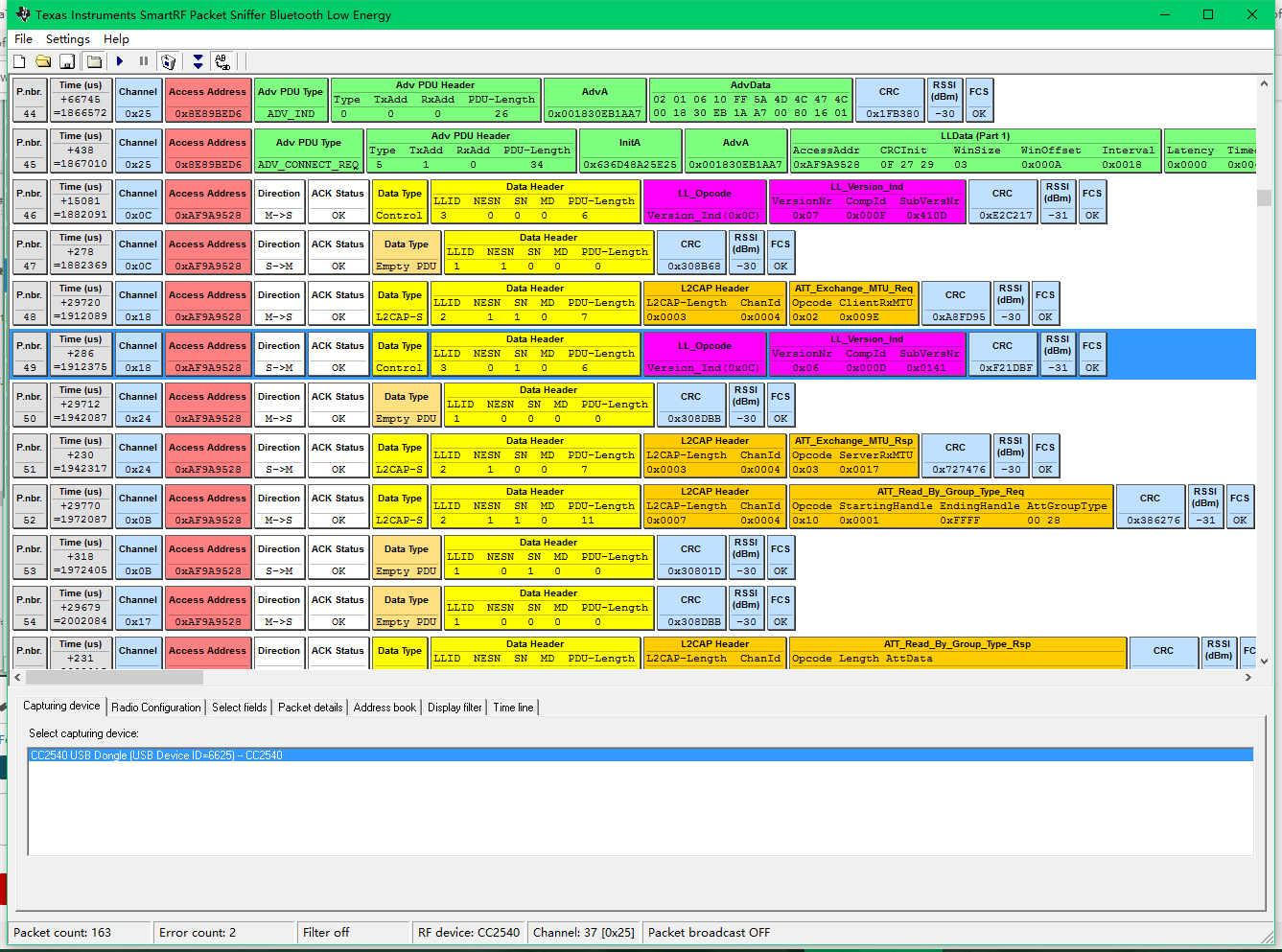
Task: Click the horizontal scroll-right arrow
Action: coord(1247,677)
